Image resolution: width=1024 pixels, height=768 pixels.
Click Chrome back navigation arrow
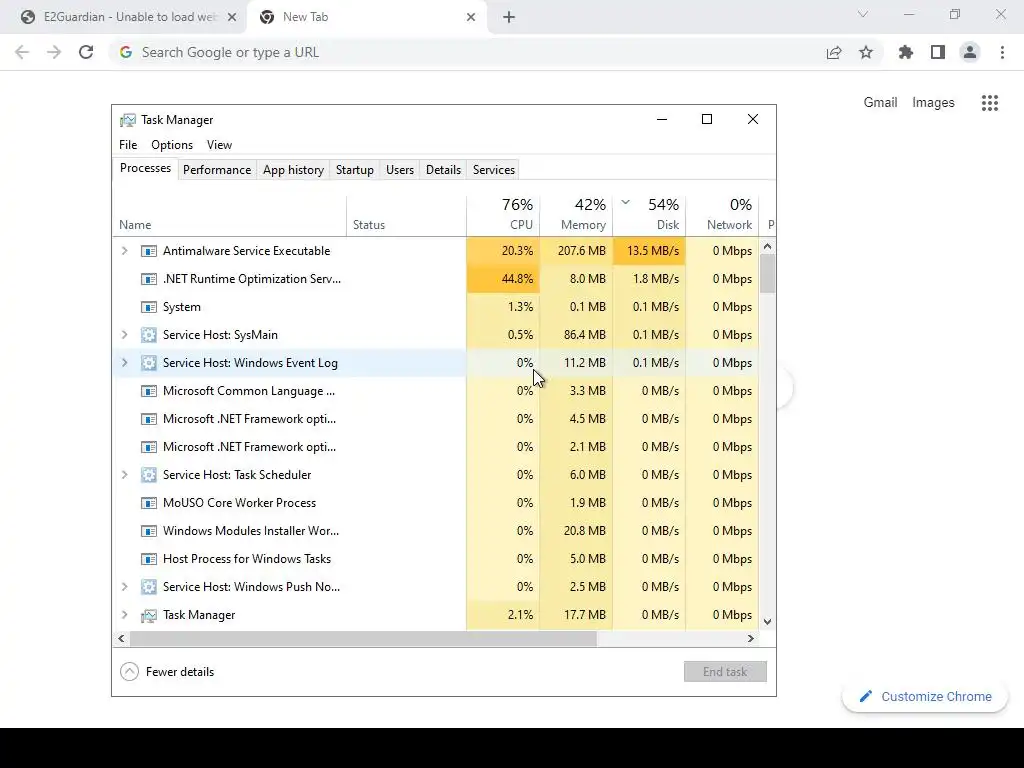click(x=22, y=52)
